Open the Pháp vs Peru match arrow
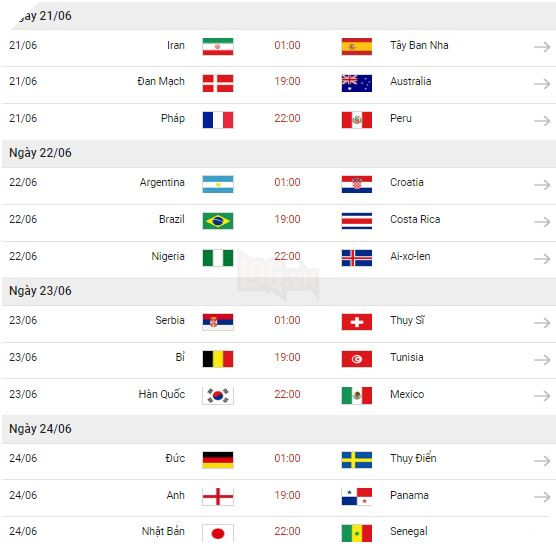The height and width of the screenshot is (550, 556). pyautogui.click(x=542, y=121)
